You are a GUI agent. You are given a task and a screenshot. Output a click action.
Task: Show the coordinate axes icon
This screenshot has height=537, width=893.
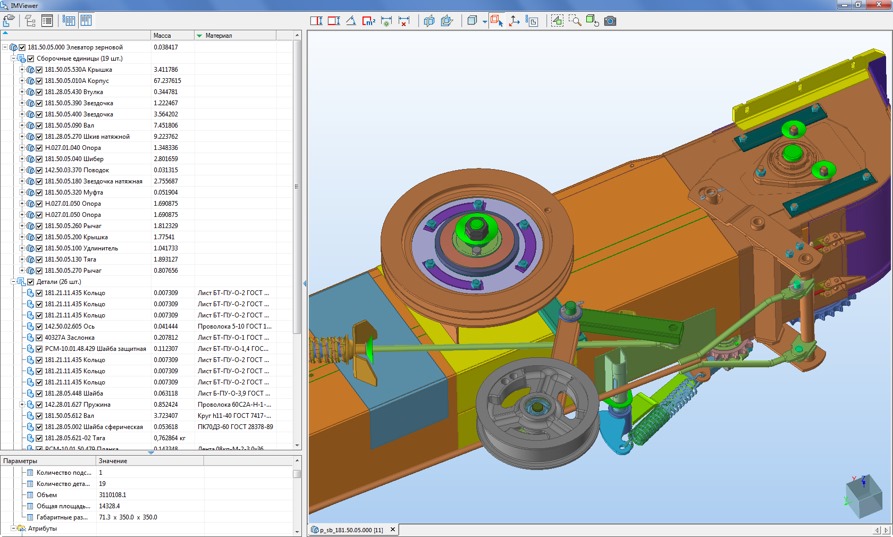[x=514, y=20]
